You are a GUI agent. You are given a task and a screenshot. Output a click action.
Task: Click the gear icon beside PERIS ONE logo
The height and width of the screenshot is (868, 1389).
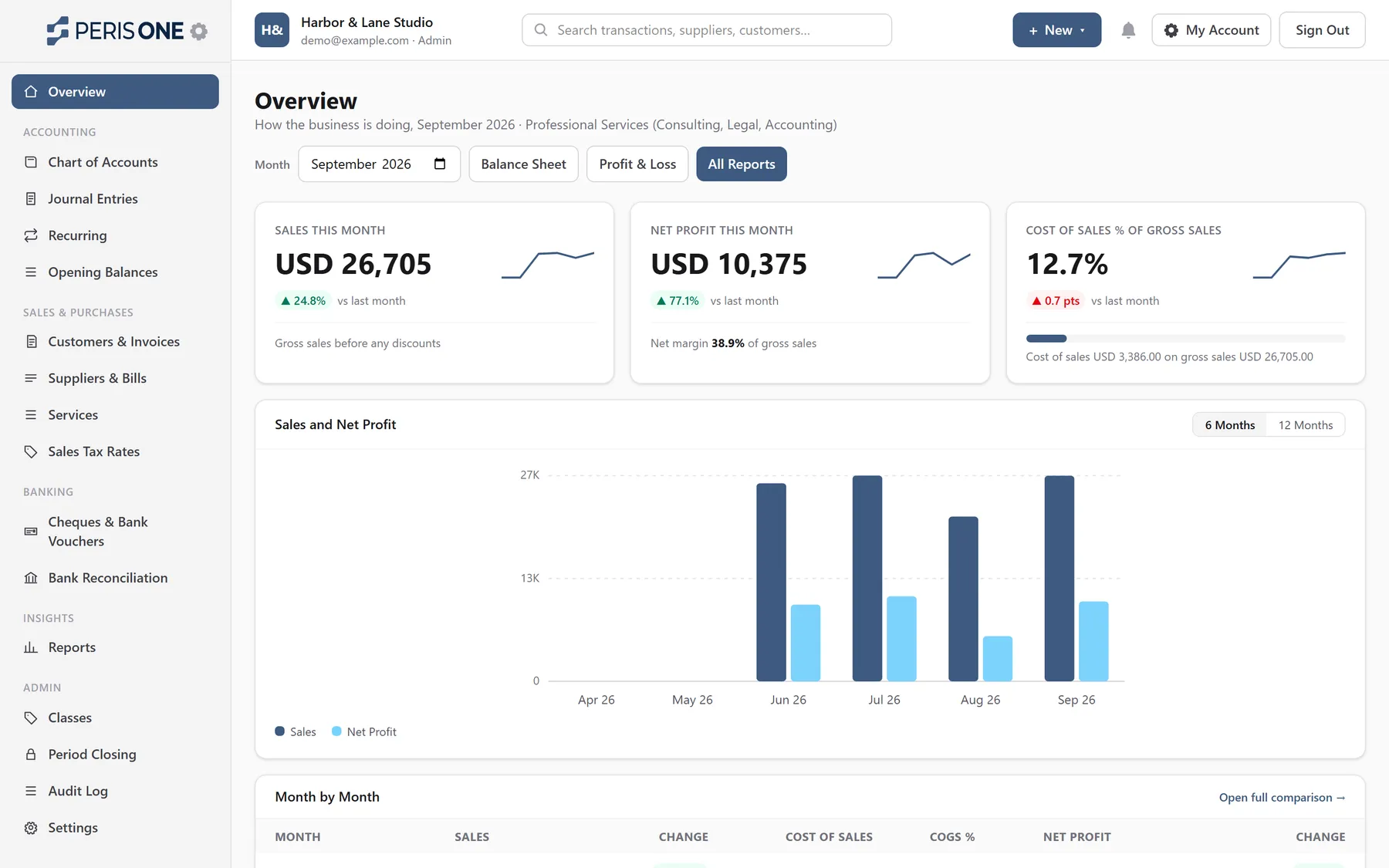click(x=199, y=31)
